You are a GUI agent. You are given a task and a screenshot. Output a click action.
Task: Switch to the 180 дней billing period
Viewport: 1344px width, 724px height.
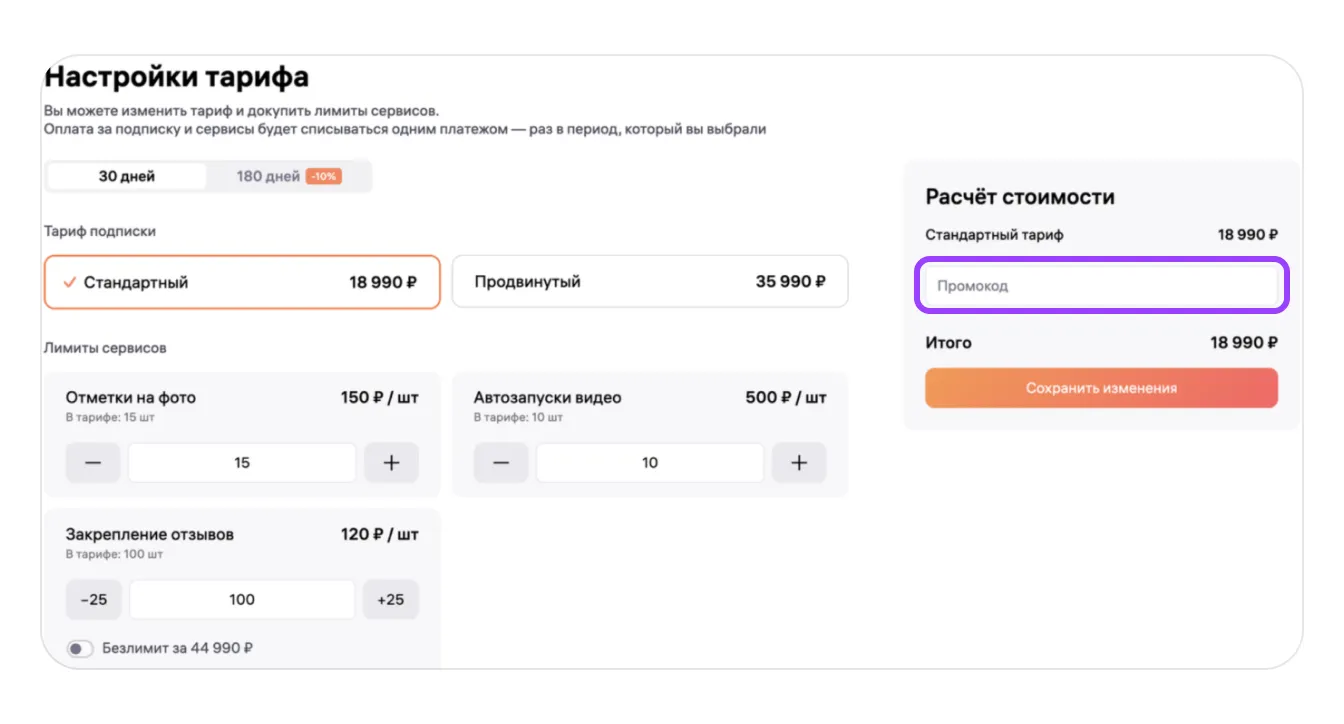[x=268, y=177]
